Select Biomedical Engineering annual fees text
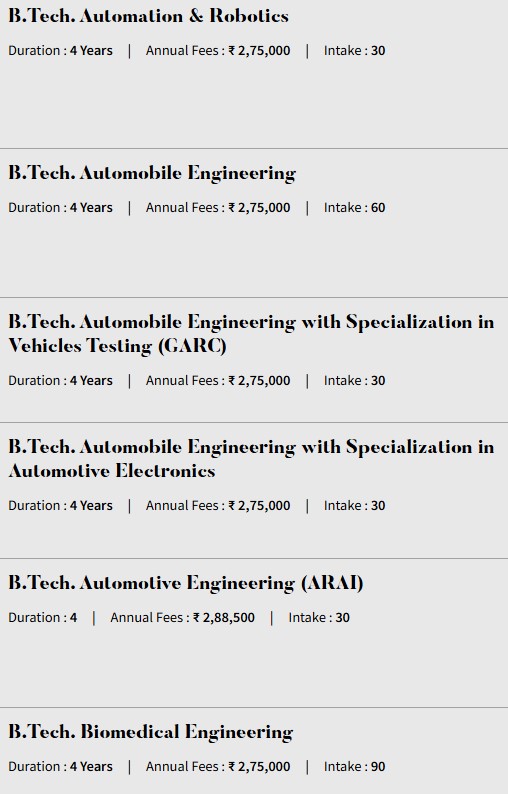Viewport: 508px width, 794px height. pos(218,767)
